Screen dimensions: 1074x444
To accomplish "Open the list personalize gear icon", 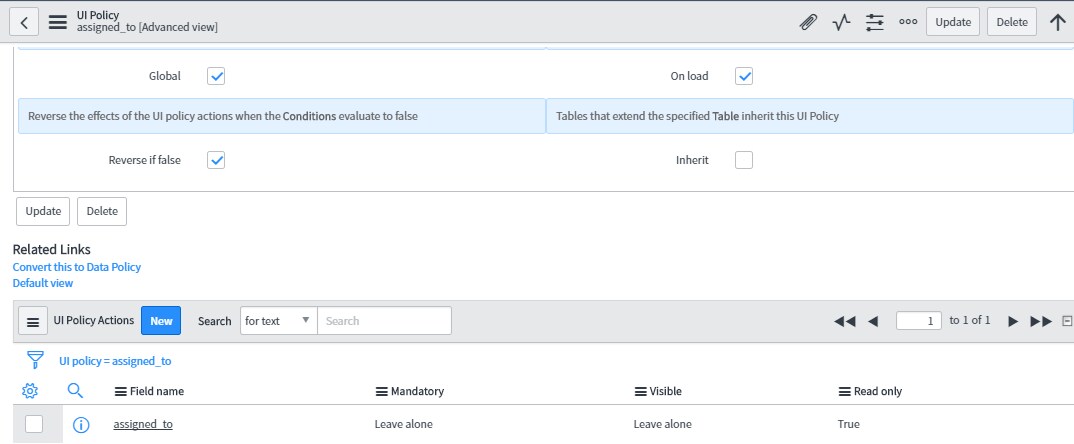I will pyautogui.click(x=29, y=391).
